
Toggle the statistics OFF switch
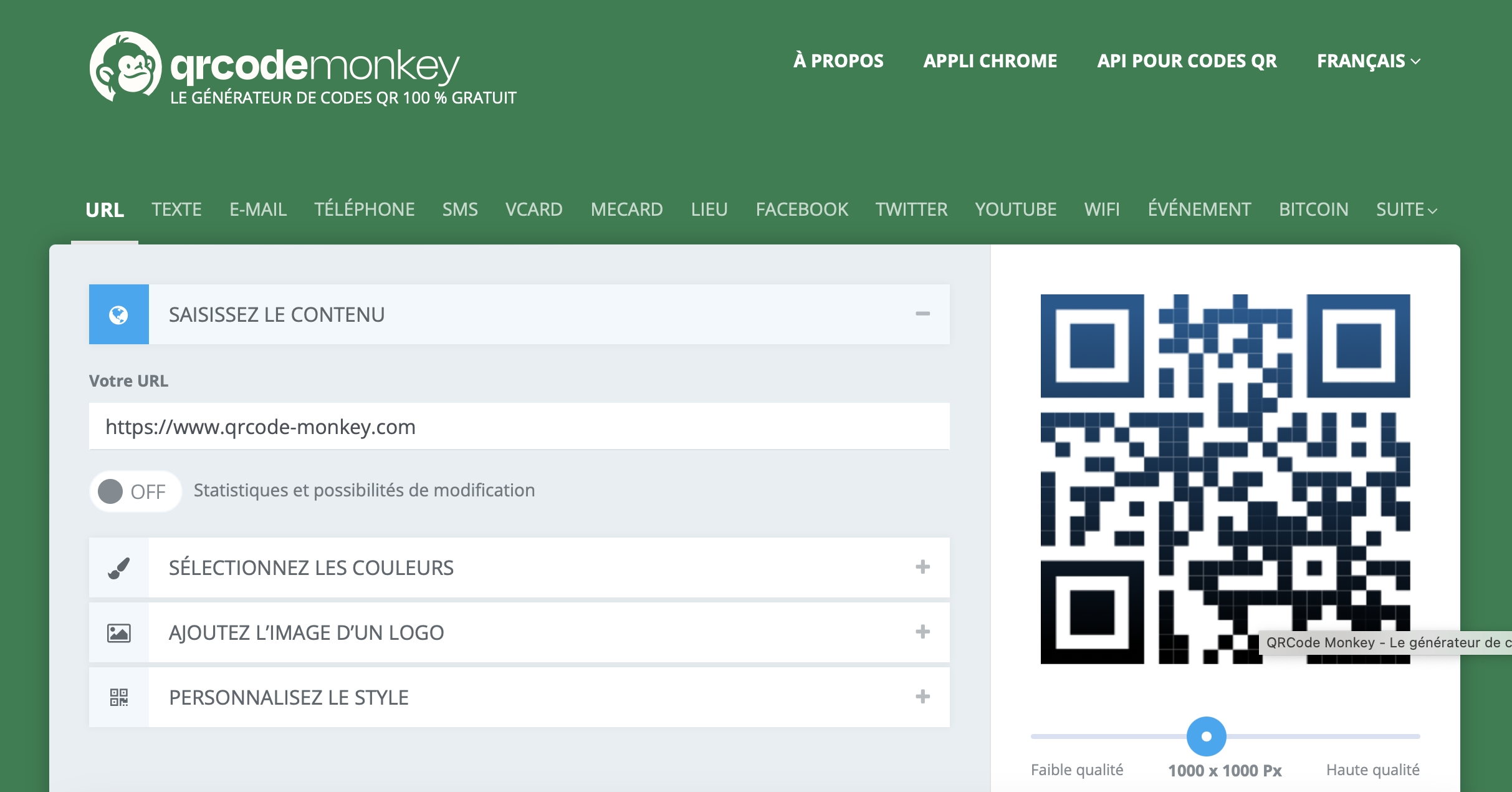135,491
